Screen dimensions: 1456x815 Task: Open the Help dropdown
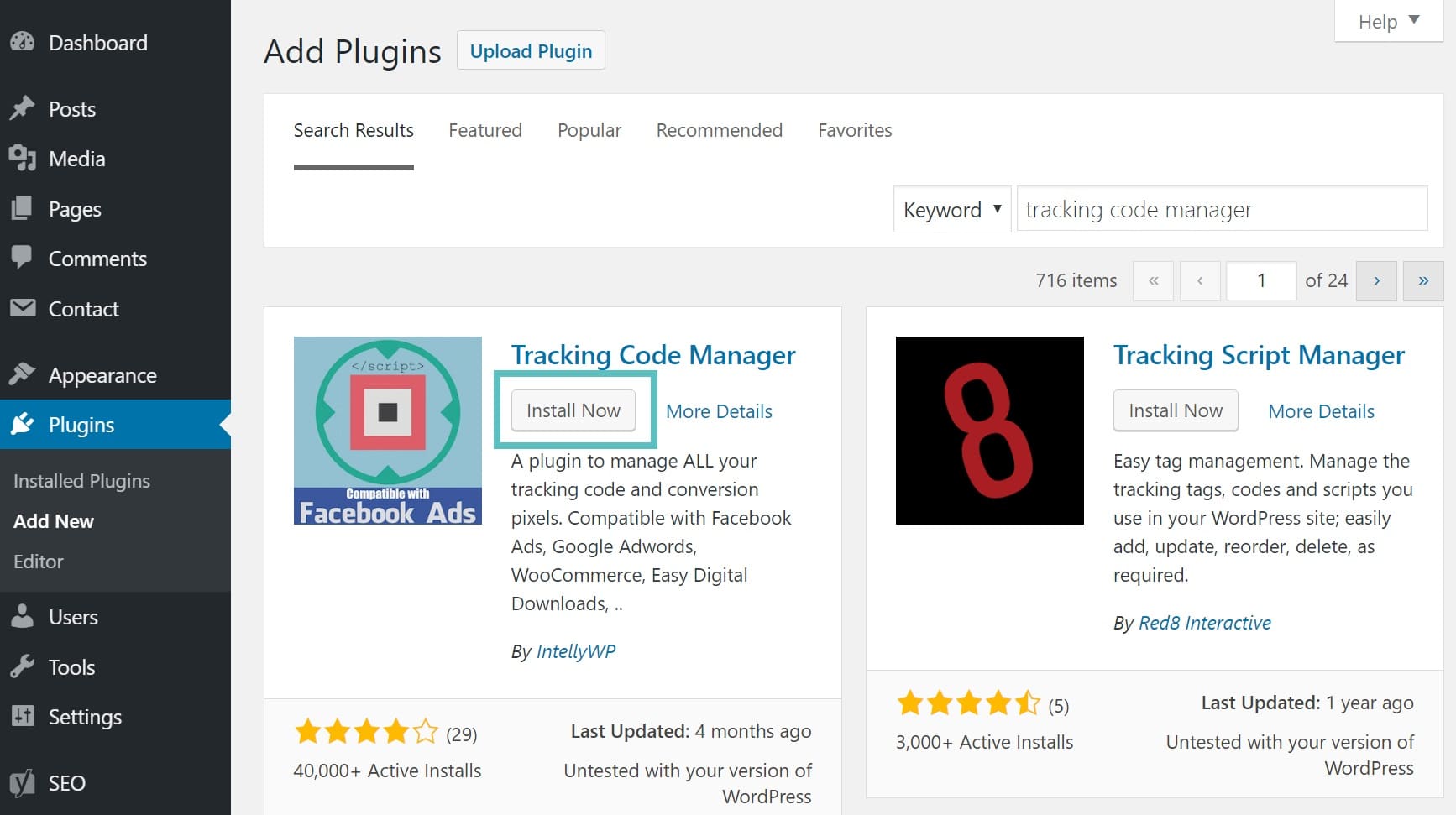pyautogui.click(x=1386, y=21)
